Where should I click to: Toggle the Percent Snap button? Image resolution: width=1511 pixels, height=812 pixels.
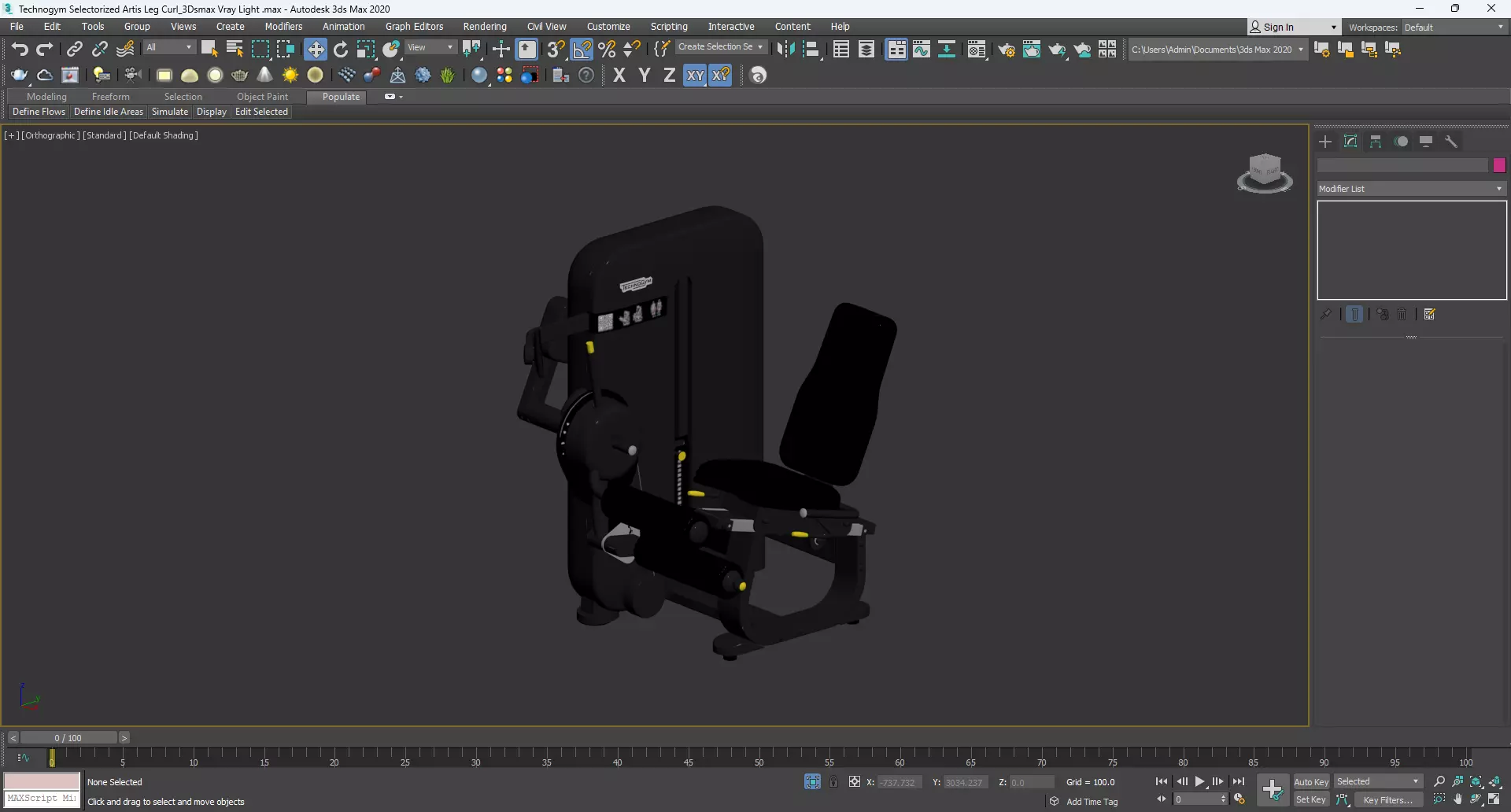(x=607, y=49)
